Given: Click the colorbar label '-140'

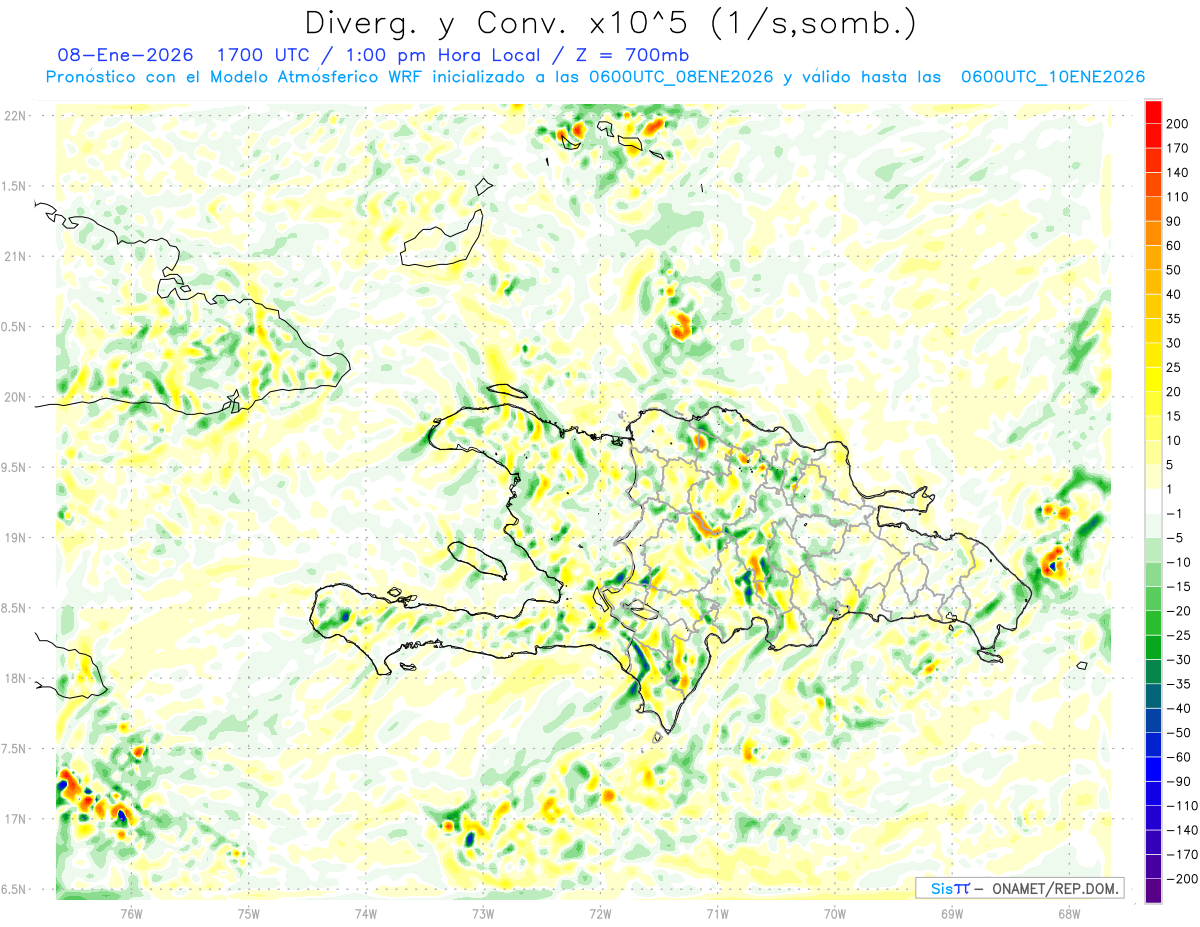Looking at the screenshot, I should click(1182, 831).
